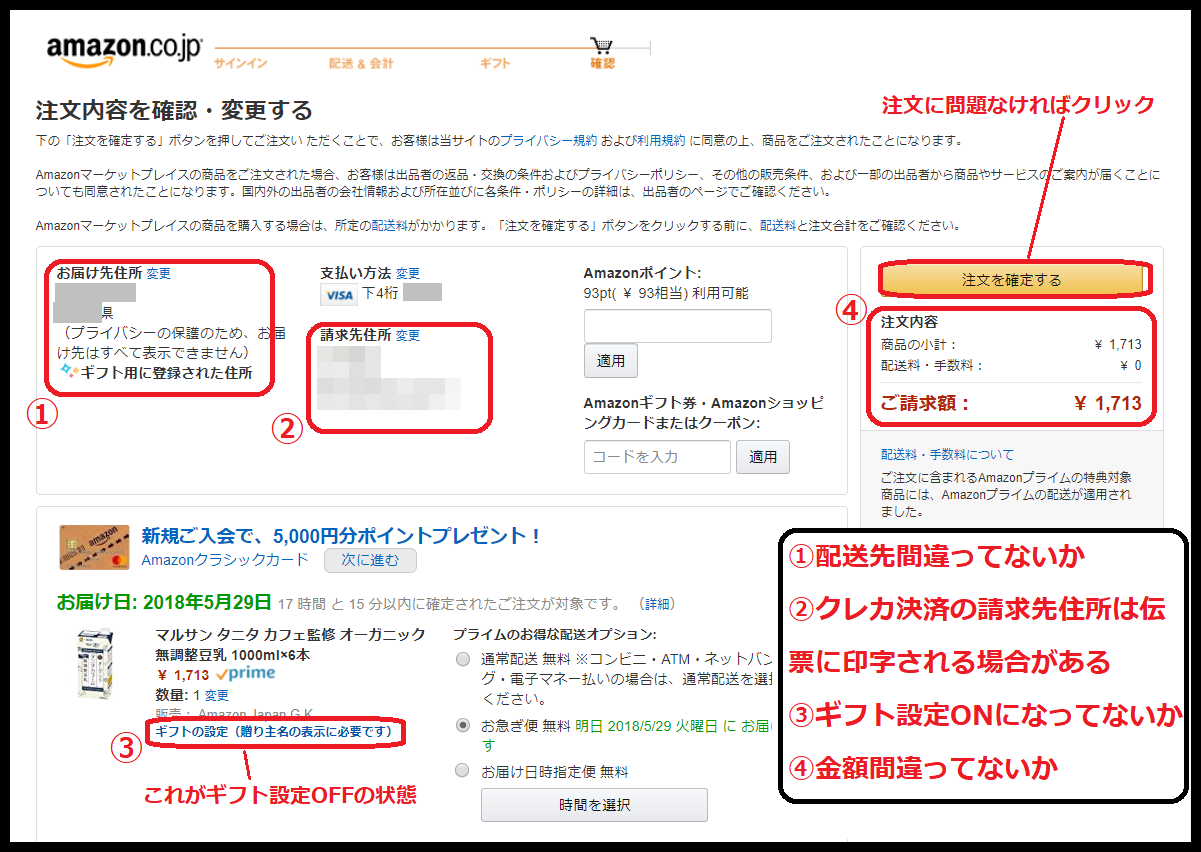Click 変更 next to 支払い方法
1201x852 pixels.
coord(407,273)
